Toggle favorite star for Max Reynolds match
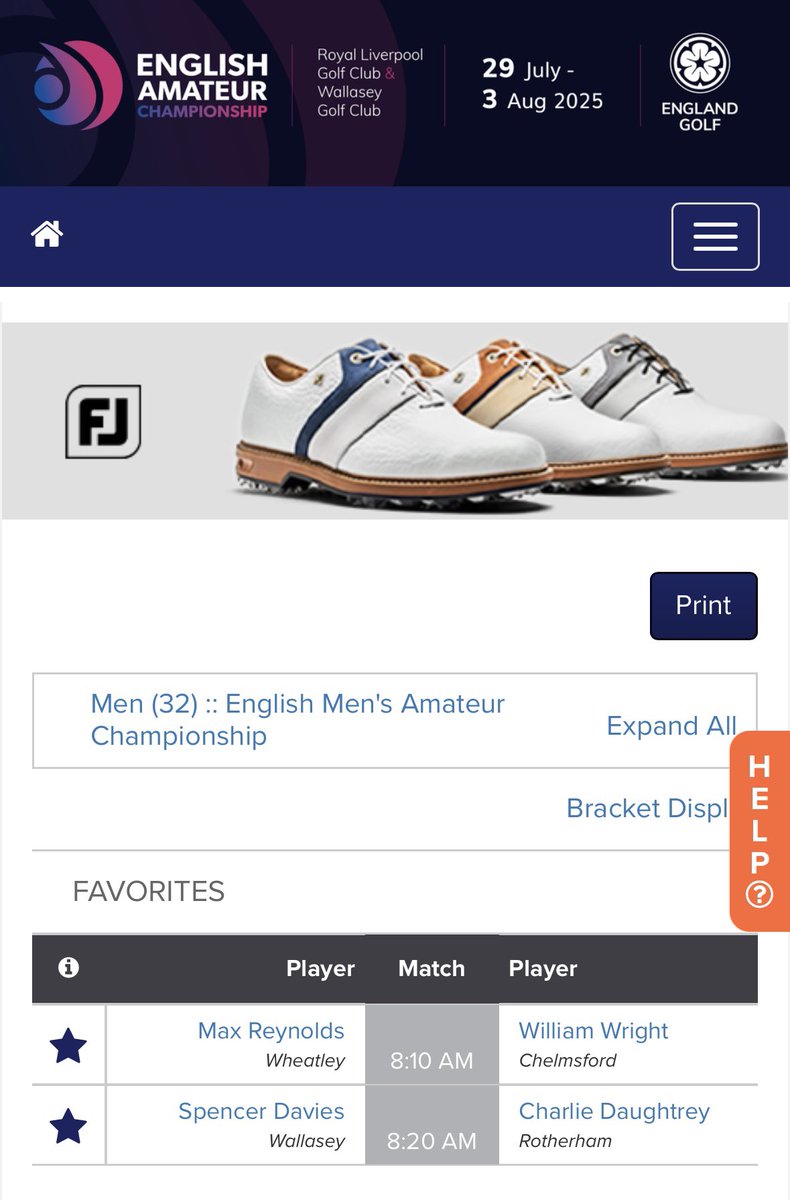 click(68, 1046)
